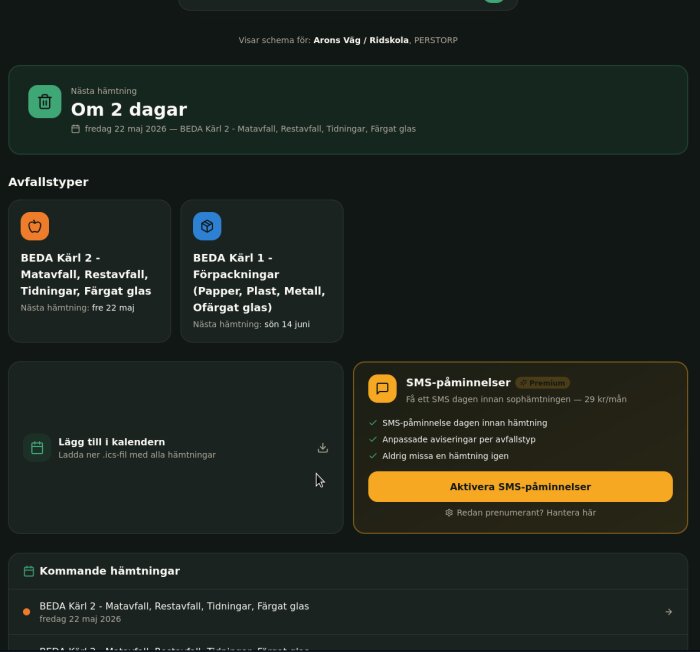Click the green calendar icon beside Lägg till i kalendern

(37, 448)
